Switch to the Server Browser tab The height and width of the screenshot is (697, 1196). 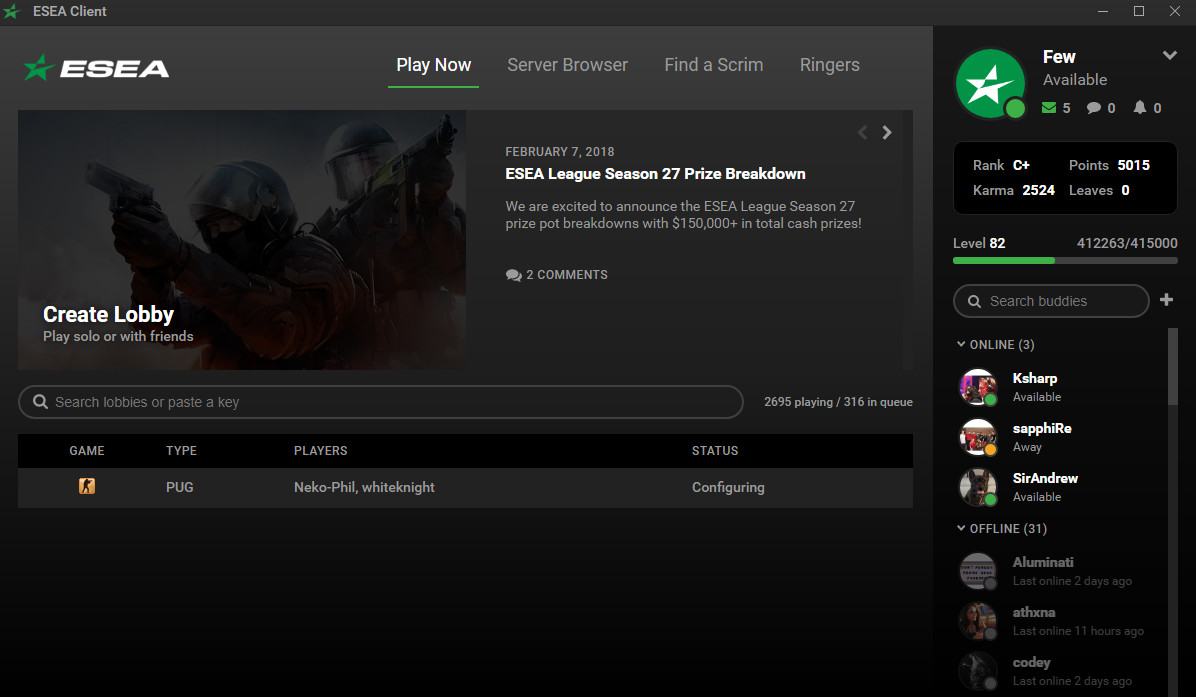point(567,65)
